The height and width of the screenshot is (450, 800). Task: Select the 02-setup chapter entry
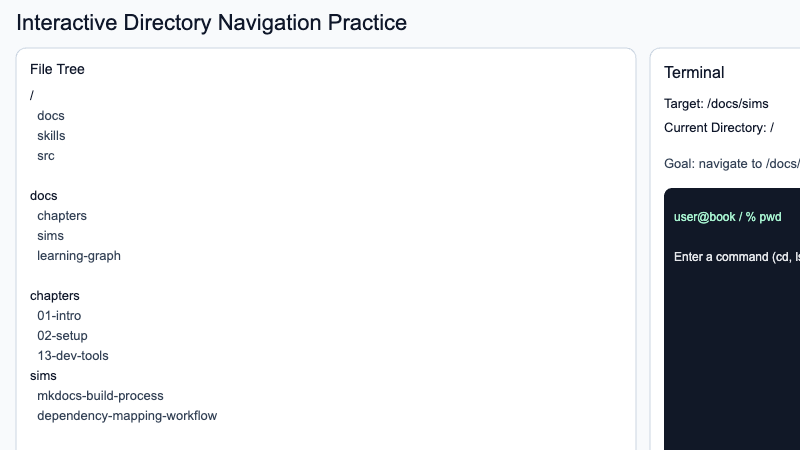[62, 336]
